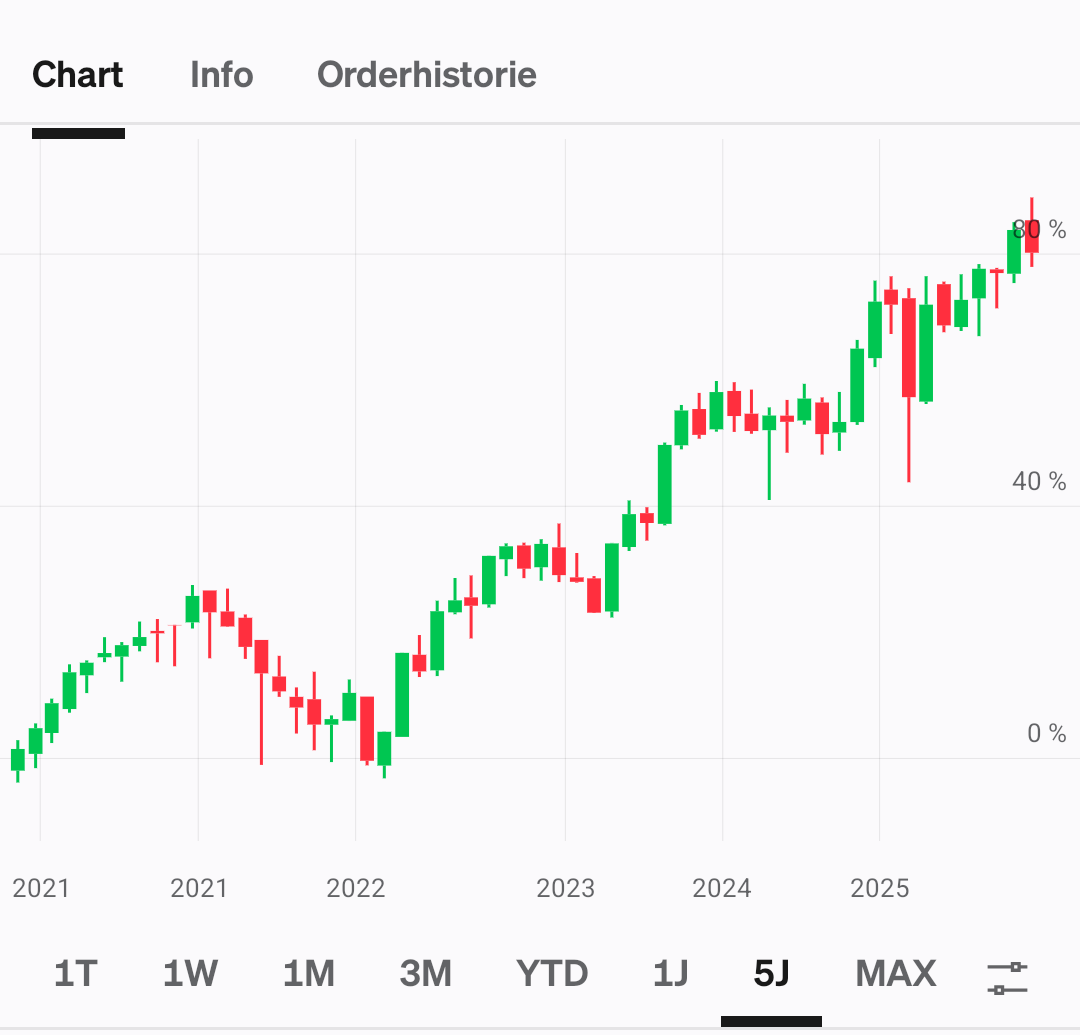This screenshot has width=1080, height=1035.
Task: Display the MAX time range
Action: pos(896,973)
